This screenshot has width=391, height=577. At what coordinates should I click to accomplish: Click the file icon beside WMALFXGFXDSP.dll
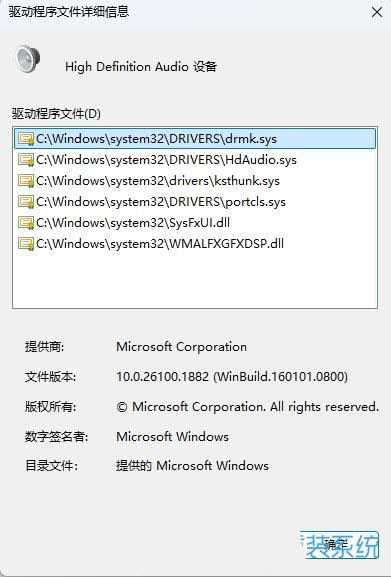[26, 244]
